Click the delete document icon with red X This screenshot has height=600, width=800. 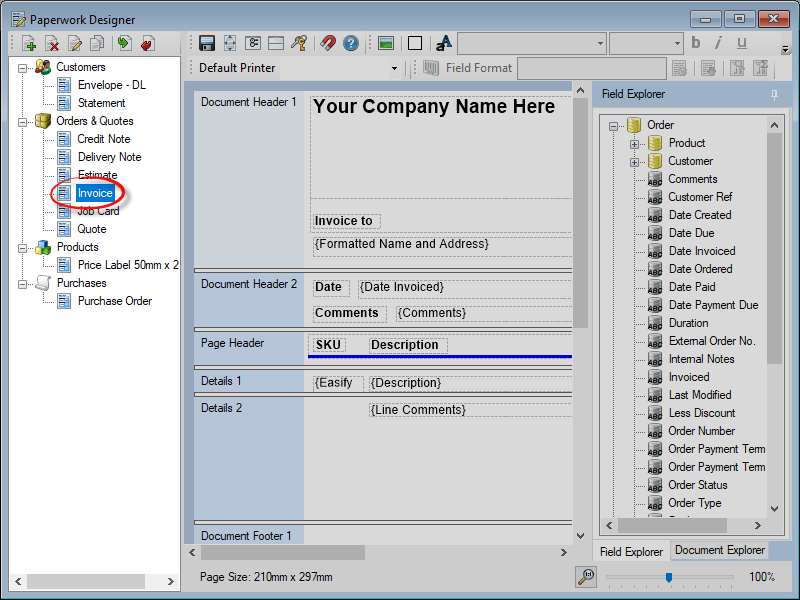coord(52,43)
